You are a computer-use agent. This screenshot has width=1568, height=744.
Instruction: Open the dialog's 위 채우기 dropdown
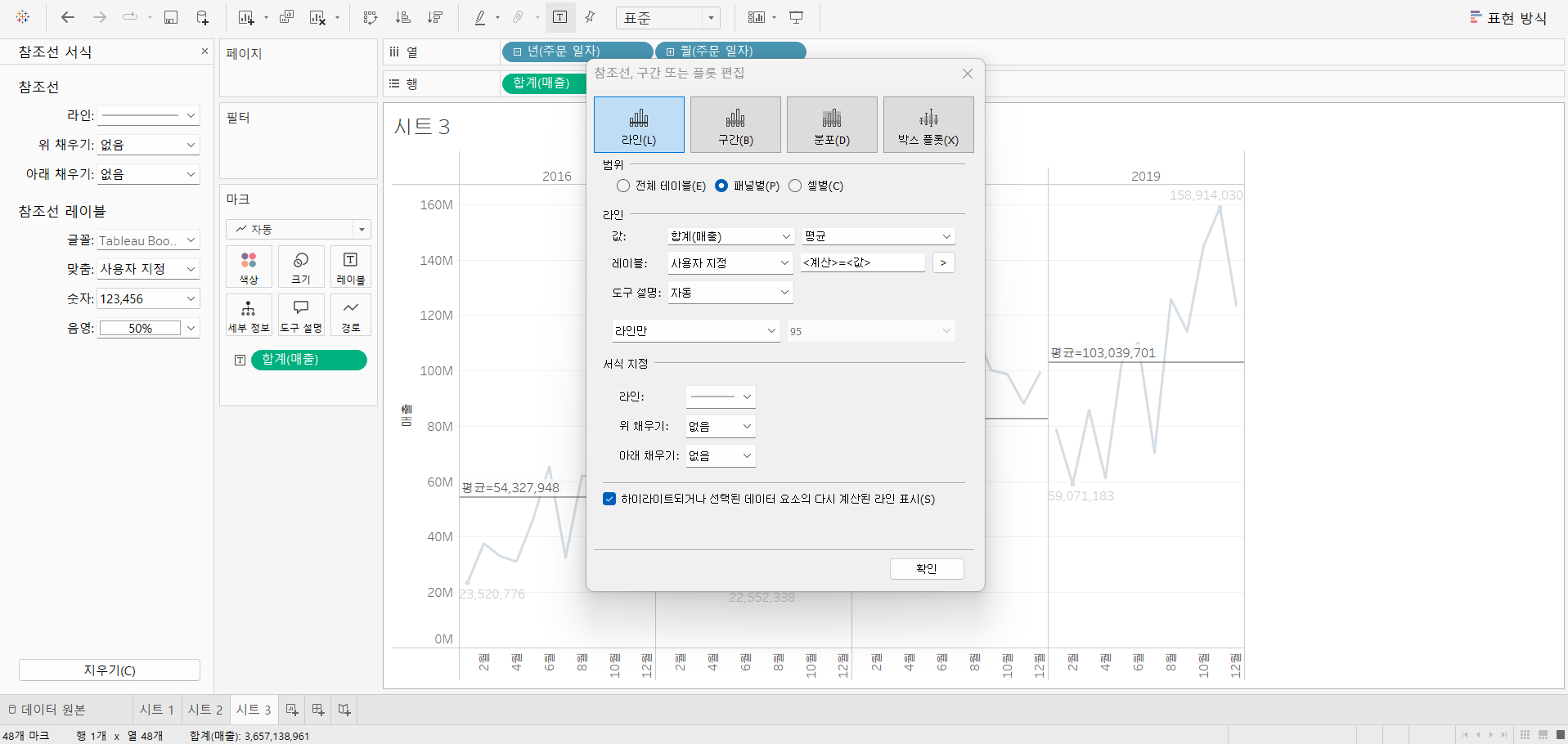[721, 426]
